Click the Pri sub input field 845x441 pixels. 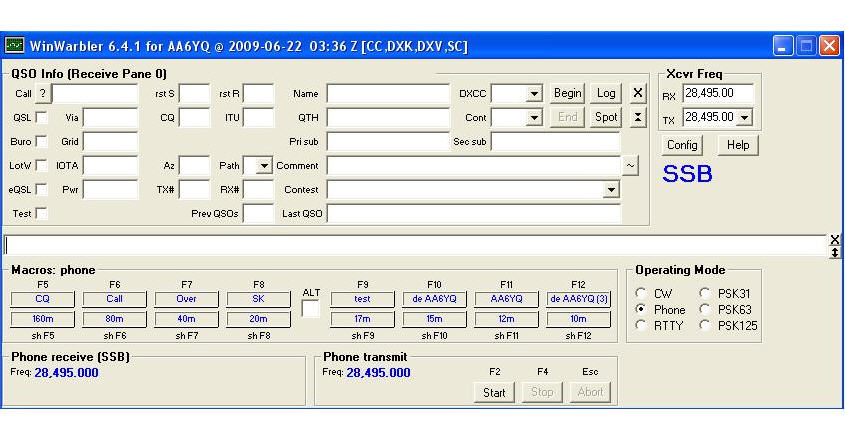pyautogui.click(x=388, y=141)
